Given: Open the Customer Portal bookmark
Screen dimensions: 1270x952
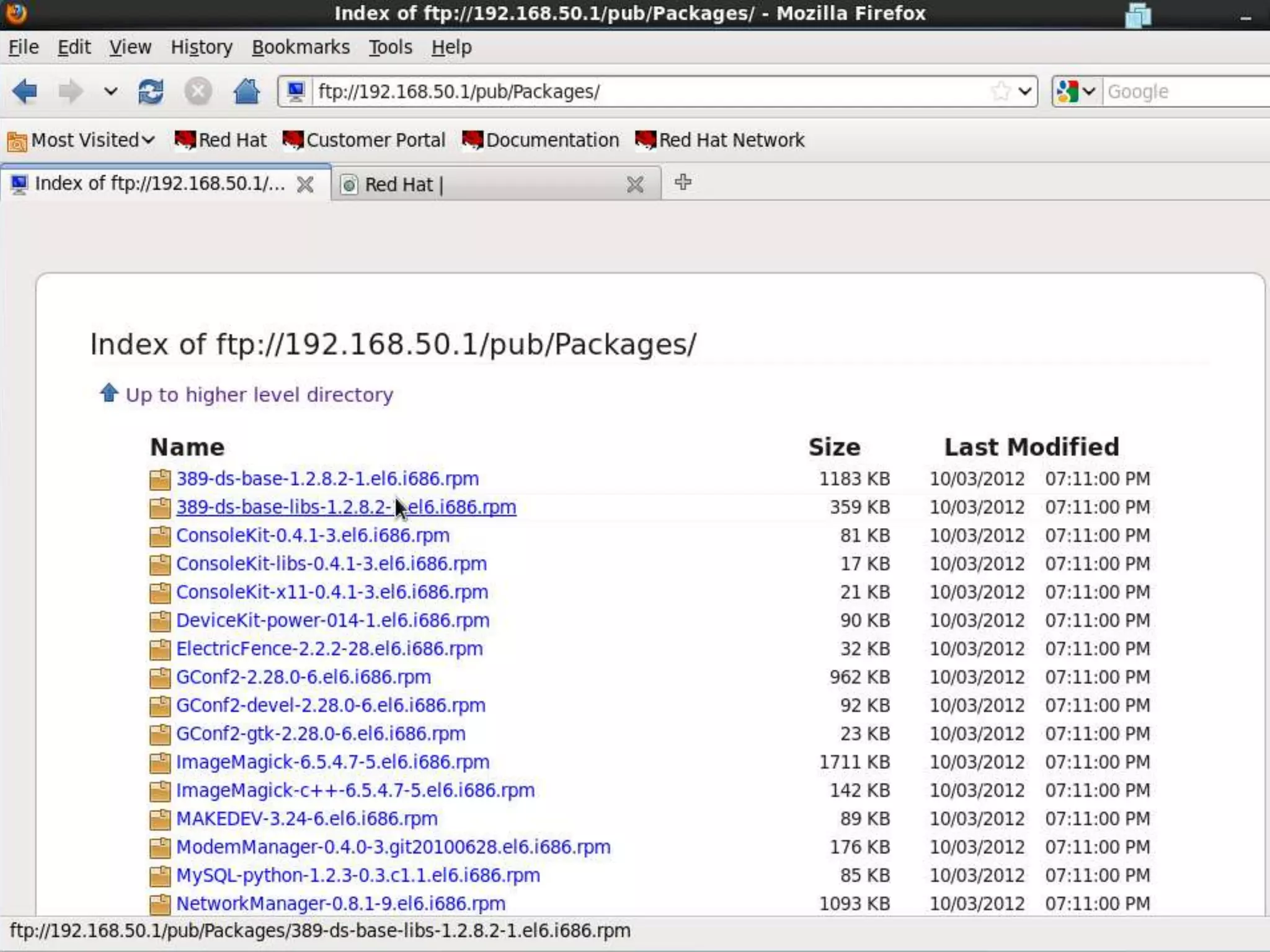Looking at the screenshot, I should click(x=364, y=140).
